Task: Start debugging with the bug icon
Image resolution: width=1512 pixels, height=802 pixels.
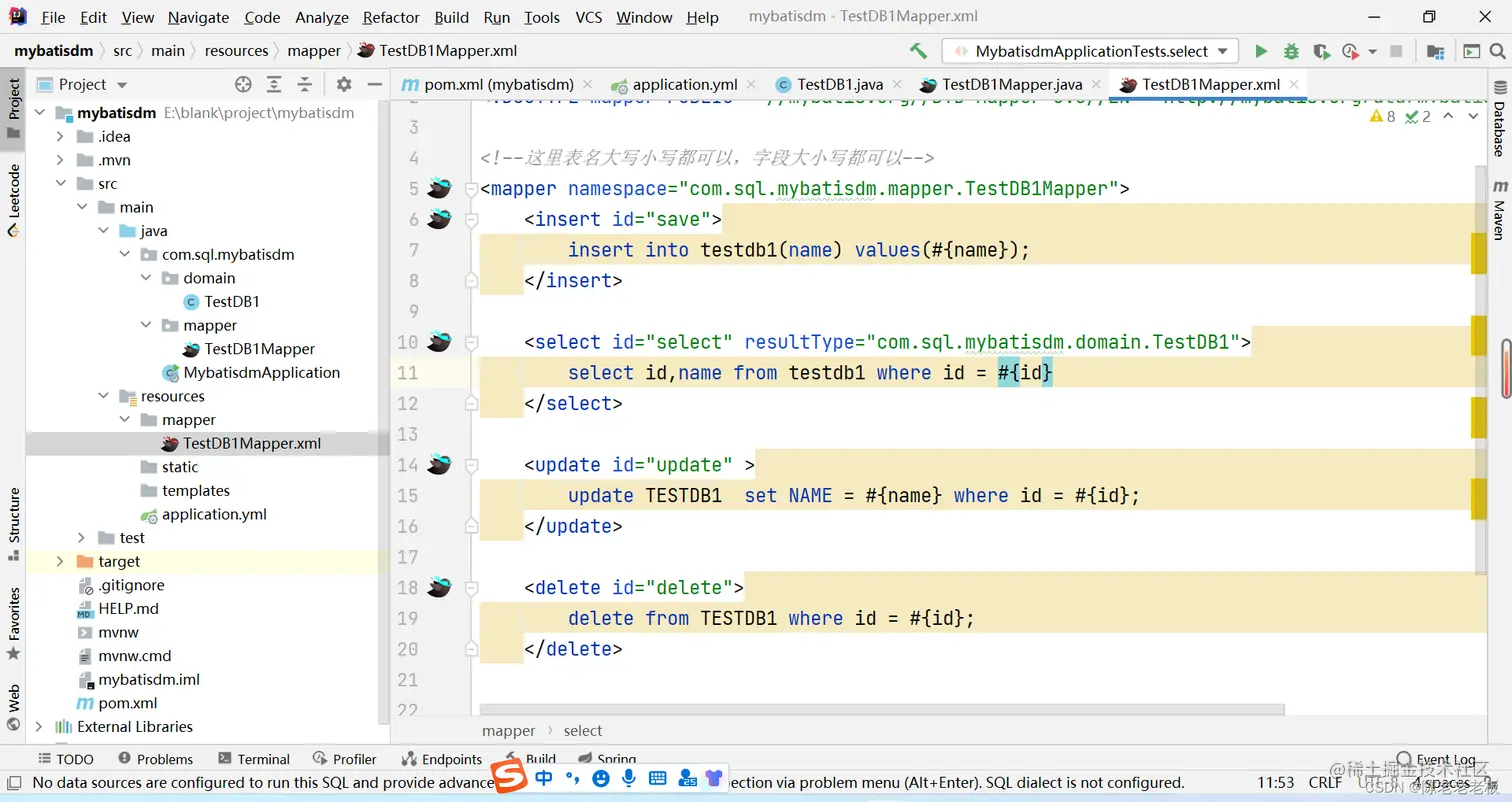Action: 1291,51
